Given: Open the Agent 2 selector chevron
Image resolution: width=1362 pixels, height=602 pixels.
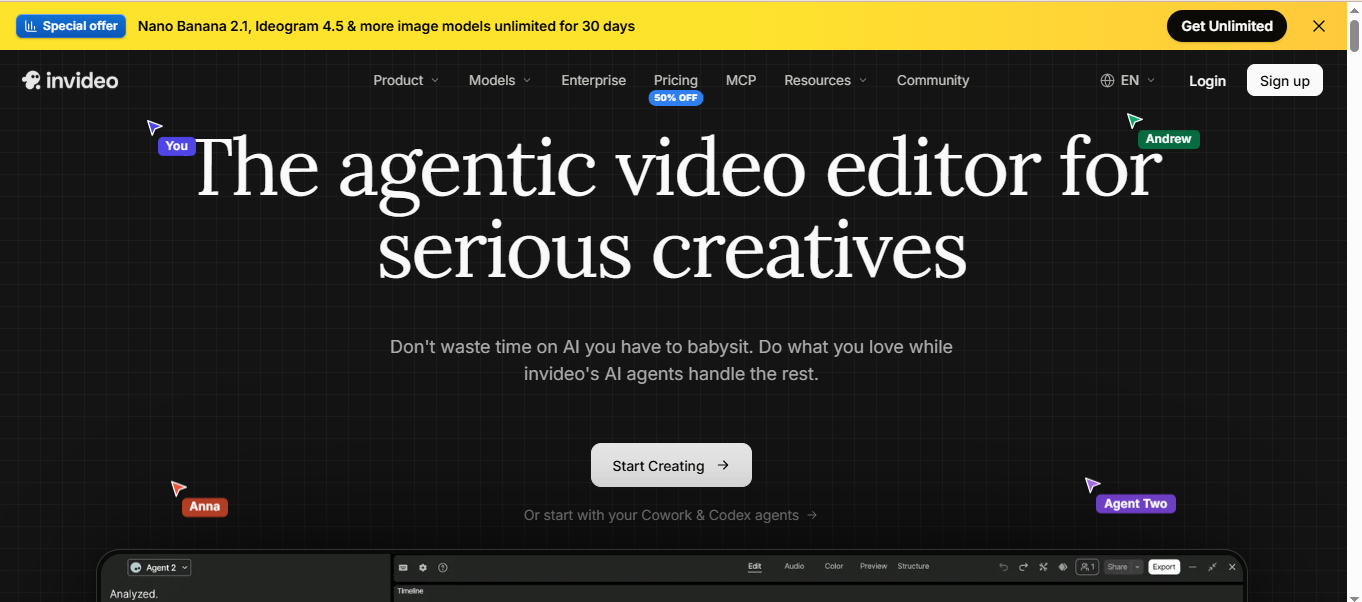Looking at the screenshot, I should coord(185,568).
